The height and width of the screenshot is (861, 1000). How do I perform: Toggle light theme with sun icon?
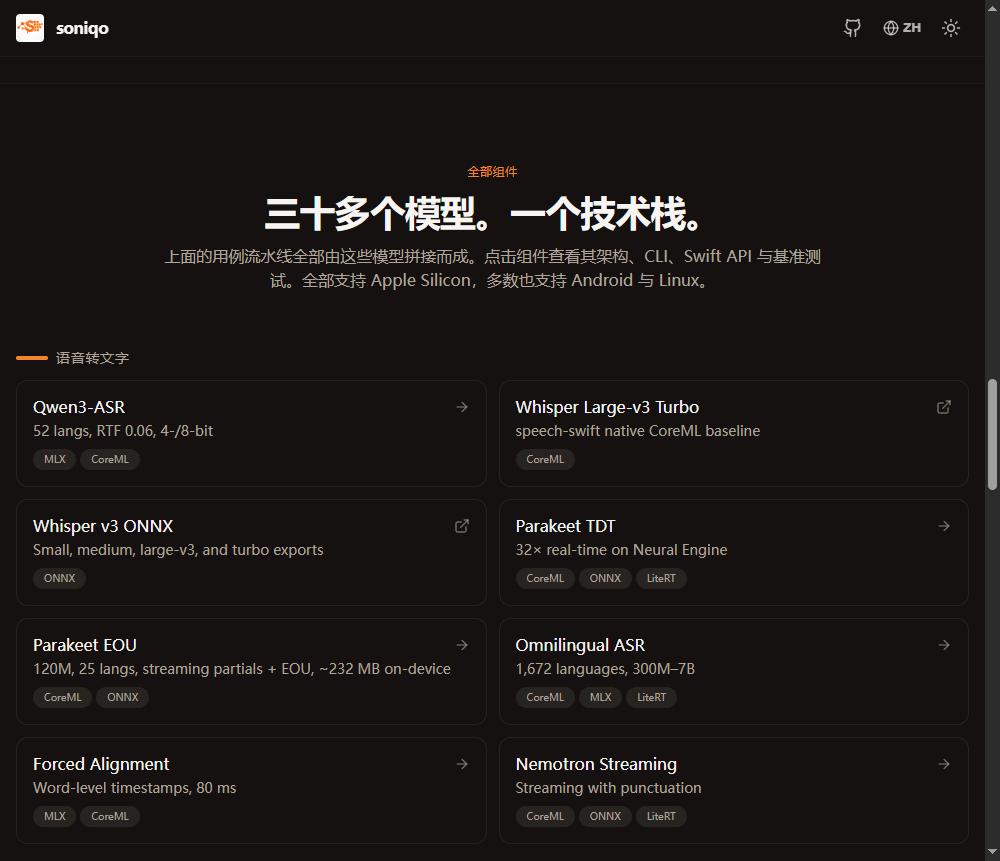pos(950,28)
